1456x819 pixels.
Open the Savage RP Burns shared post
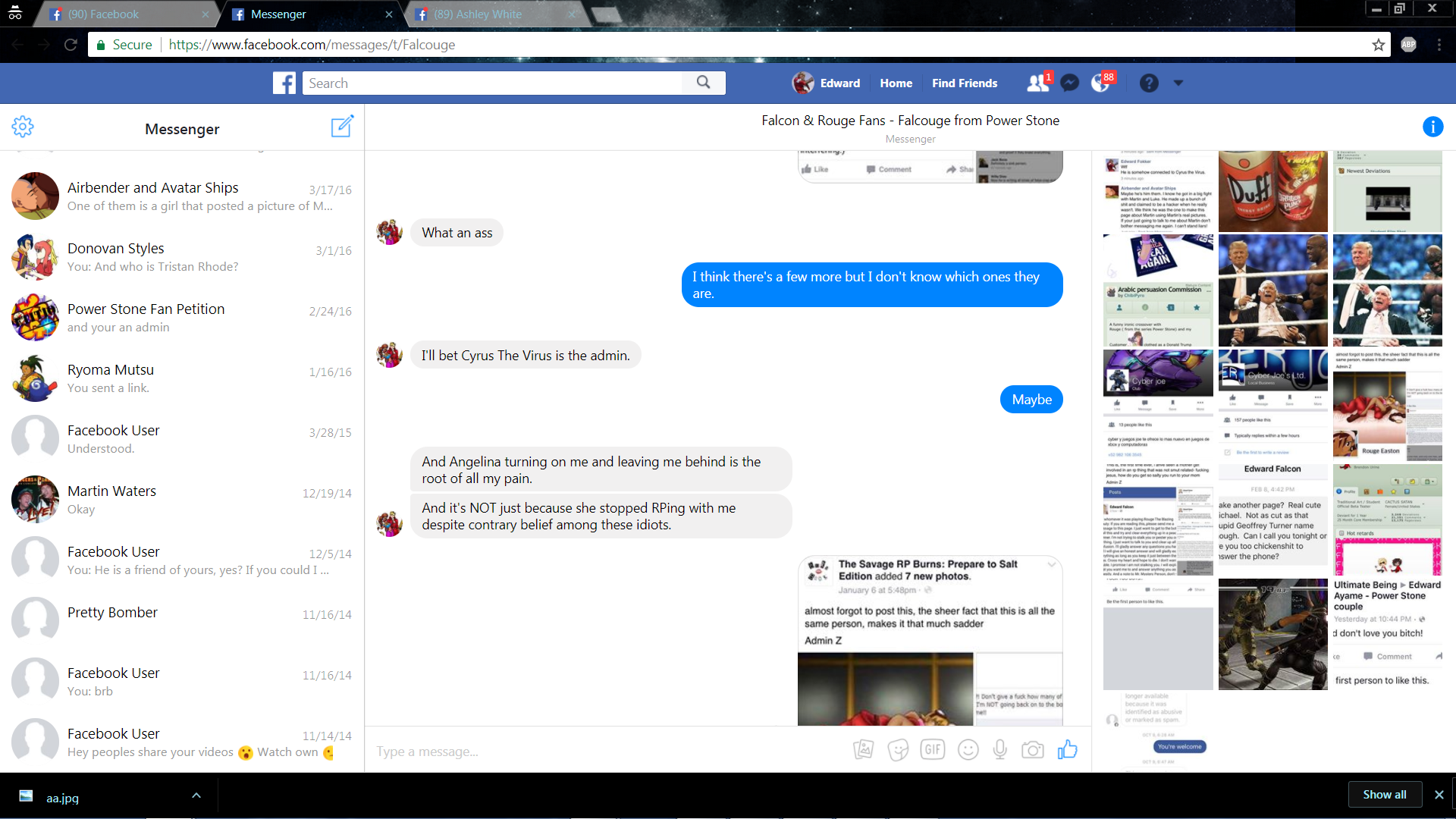[930, 641]
